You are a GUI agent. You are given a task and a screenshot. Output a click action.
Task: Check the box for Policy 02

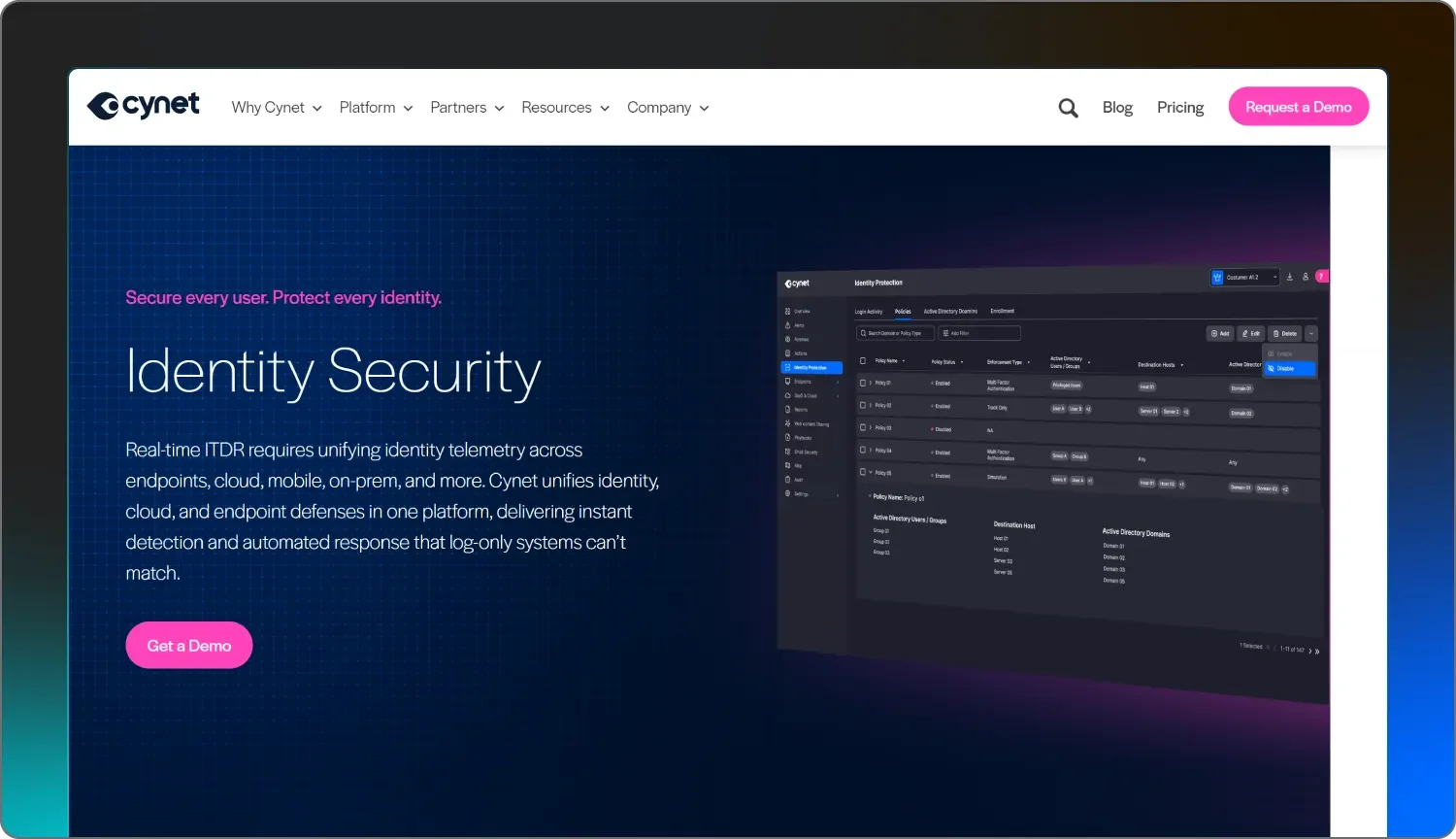863,405
